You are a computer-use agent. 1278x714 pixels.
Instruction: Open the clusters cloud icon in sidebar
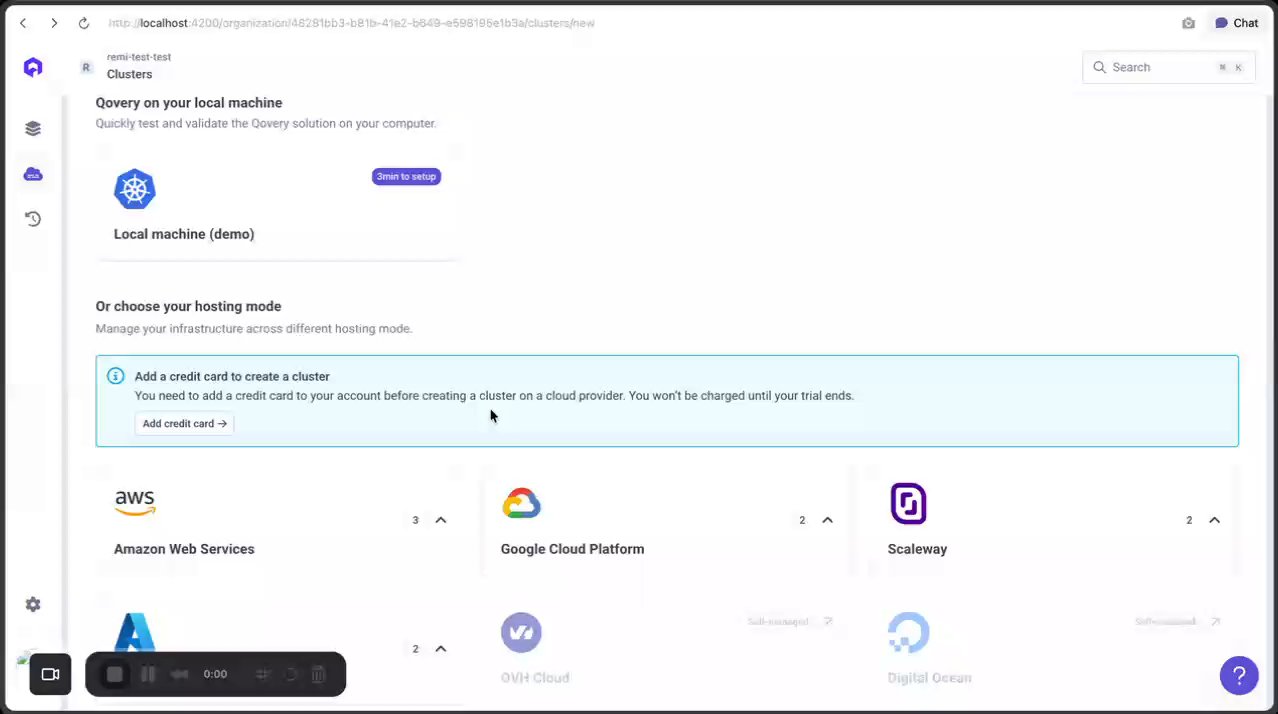[x=33, y=174]
